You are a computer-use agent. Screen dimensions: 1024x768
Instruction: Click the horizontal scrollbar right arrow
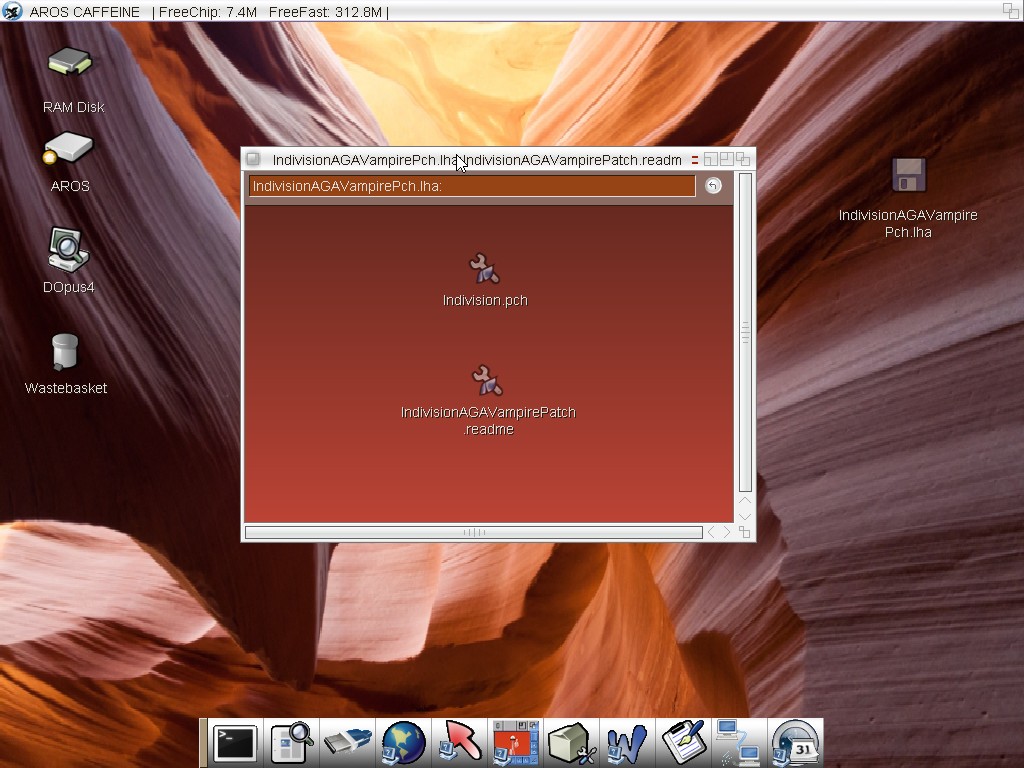pyautogui.click(x=727, y=532)
